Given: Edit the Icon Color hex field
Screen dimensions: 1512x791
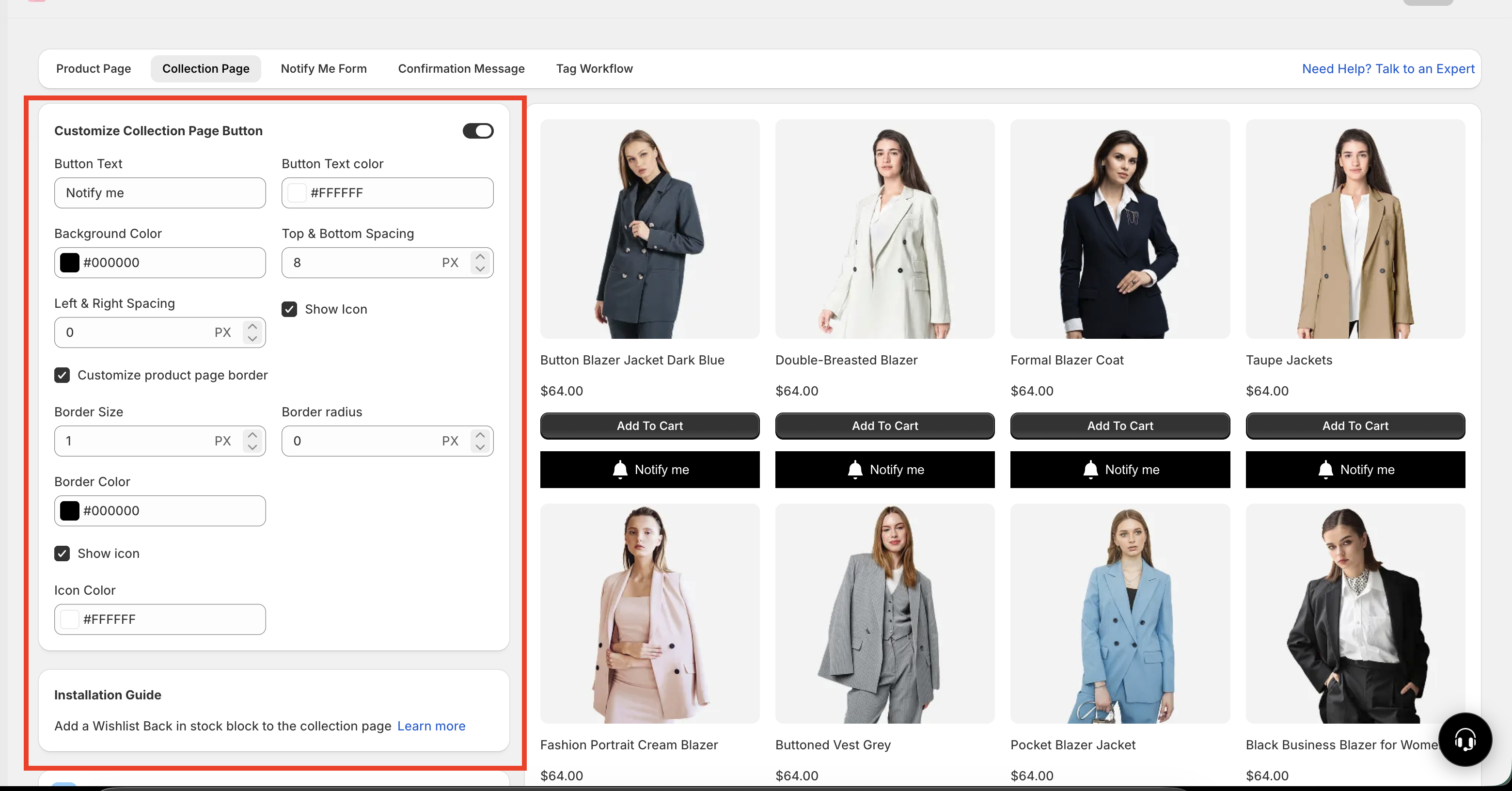Looking at the screenshot, I should point(160,619).
